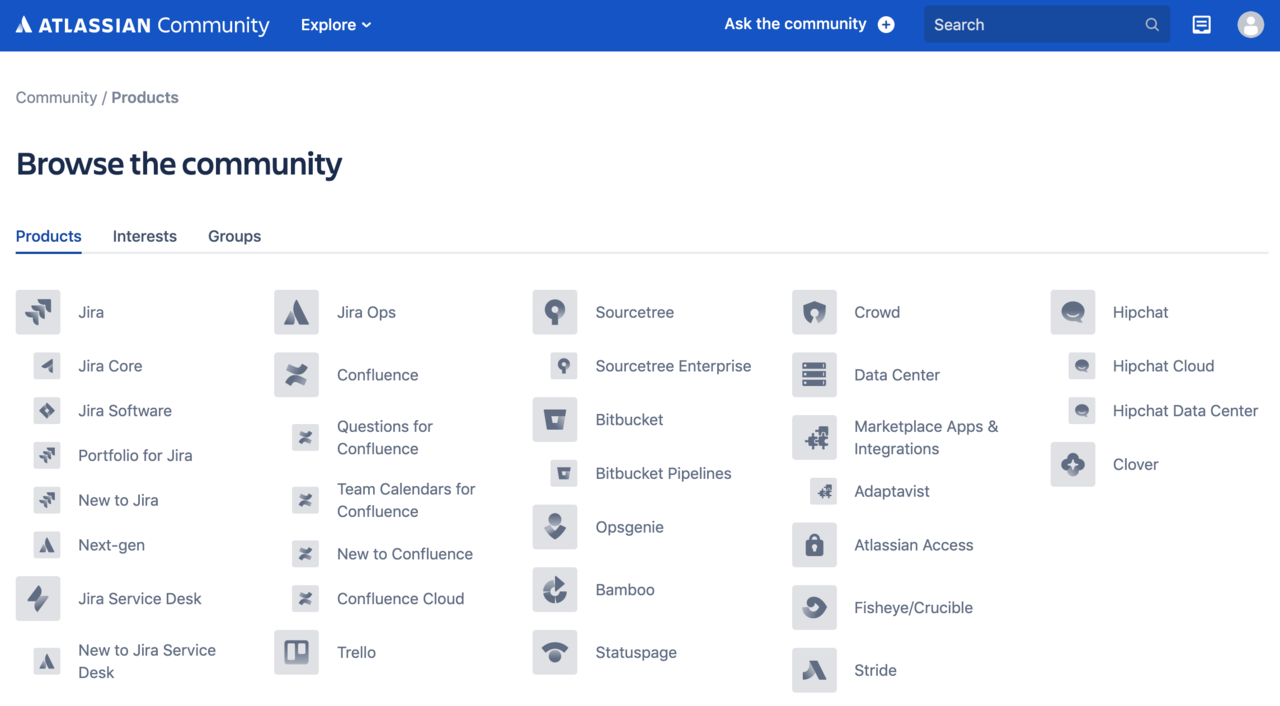The image size is (1280, 706).
Task: Click the Bitbucket Pipelines icon
Action: click(564, 473)
